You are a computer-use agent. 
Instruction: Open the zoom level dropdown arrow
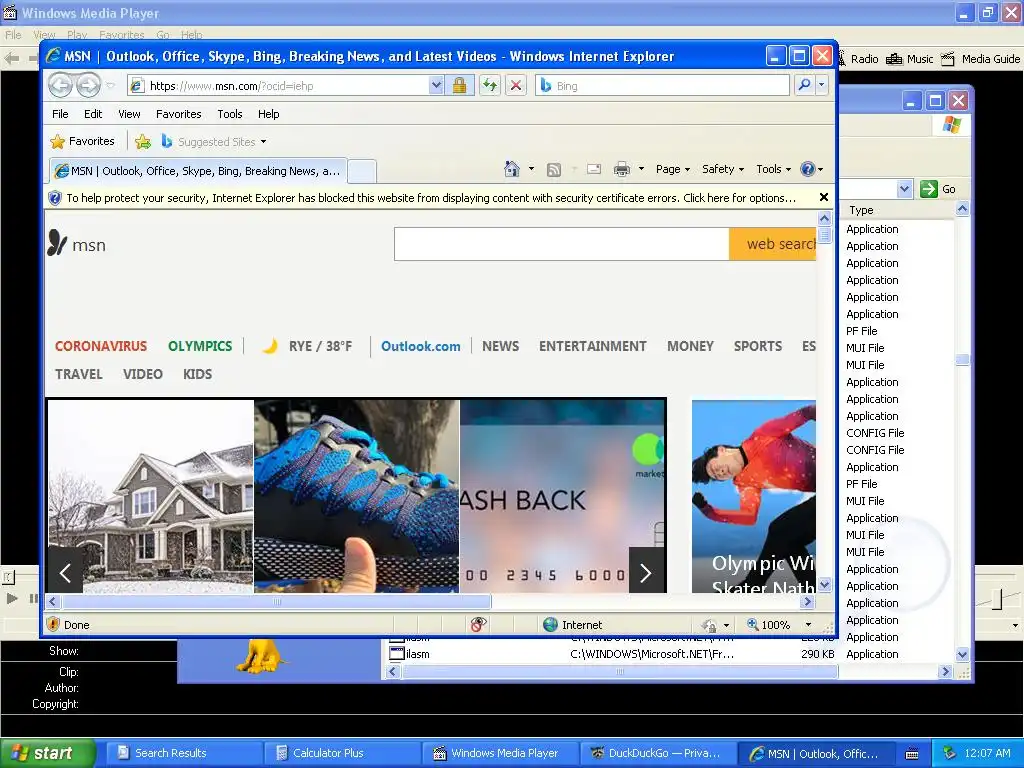pyautogui.click(x=808, y=624)
